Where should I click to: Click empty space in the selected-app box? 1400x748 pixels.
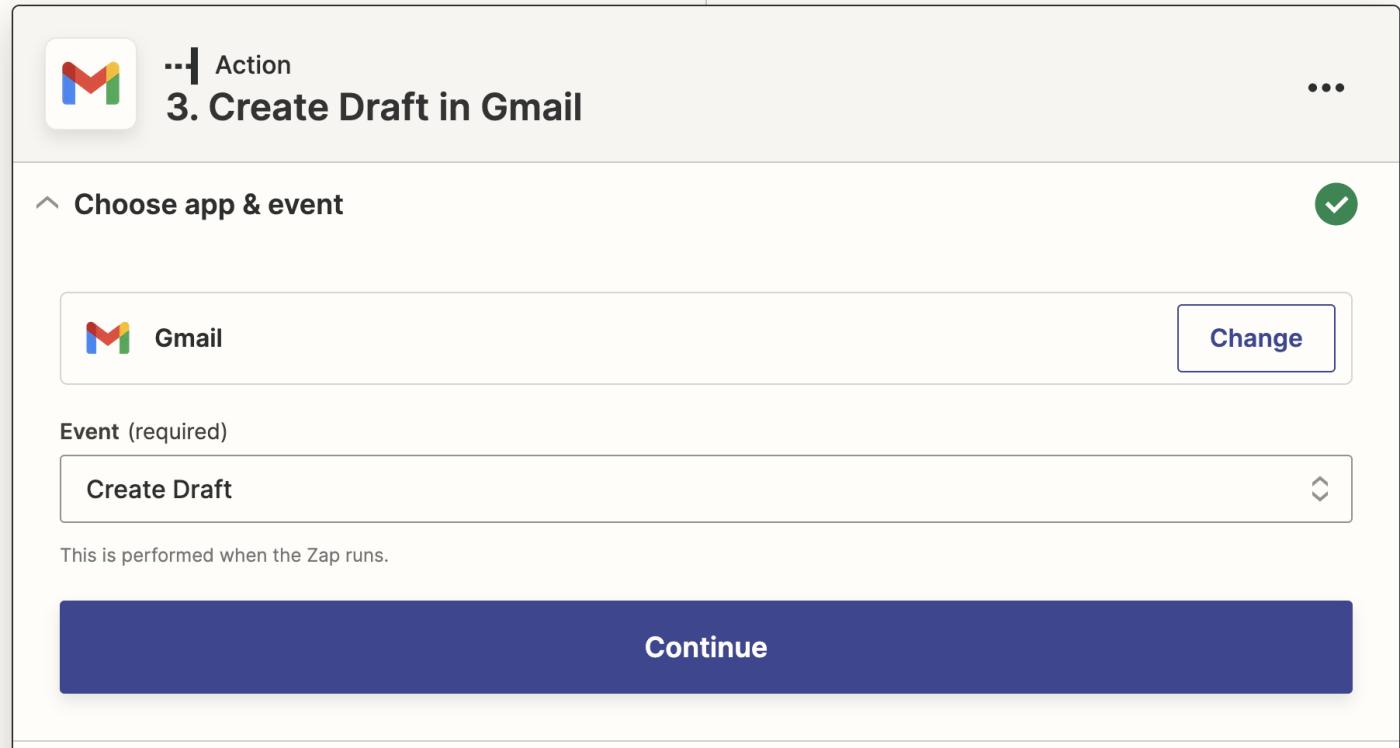click(700, 338)
